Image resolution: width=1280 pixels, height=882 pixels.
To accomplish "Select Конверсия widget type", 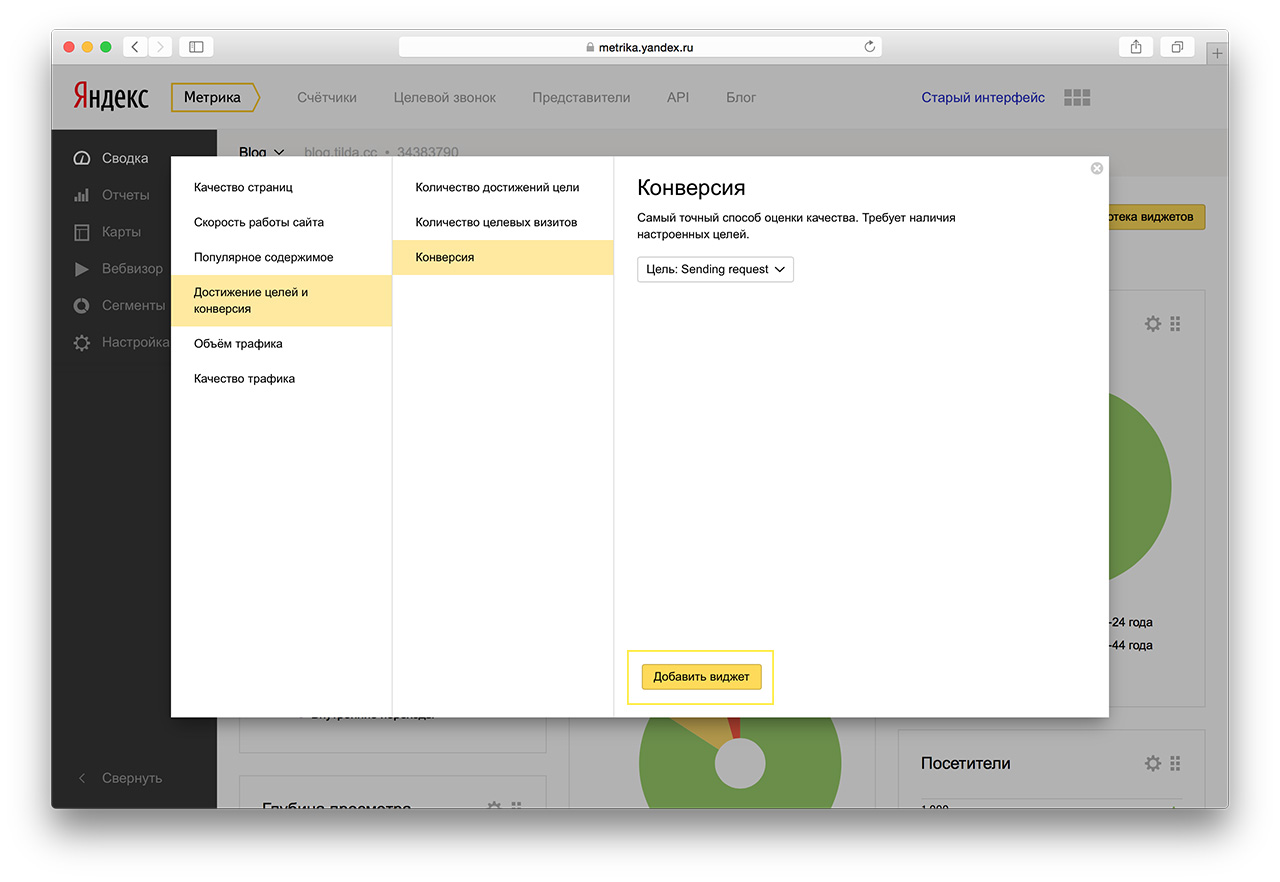I will pos(502,257).
